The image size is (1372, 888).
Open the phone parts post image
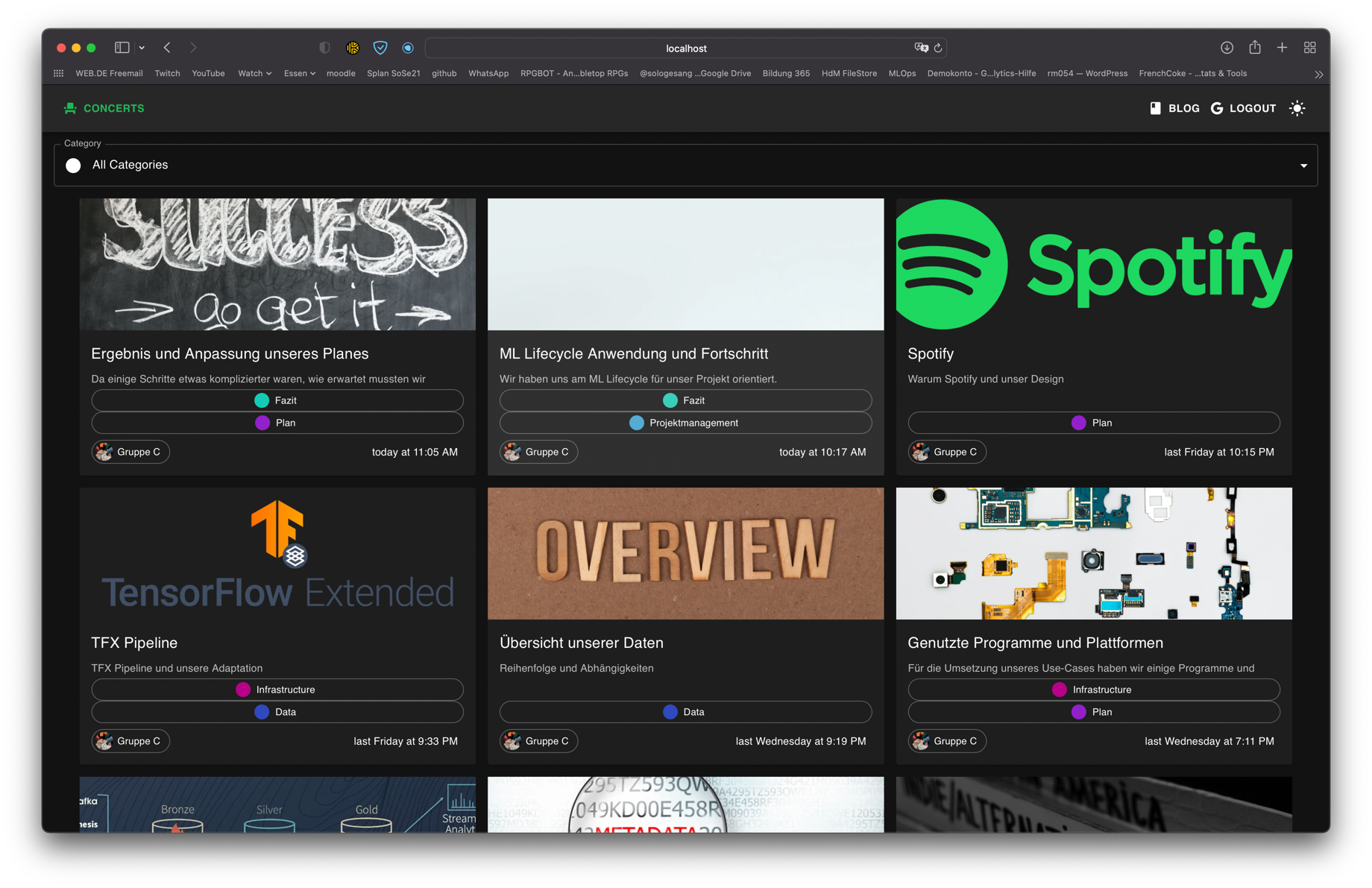1094,553
